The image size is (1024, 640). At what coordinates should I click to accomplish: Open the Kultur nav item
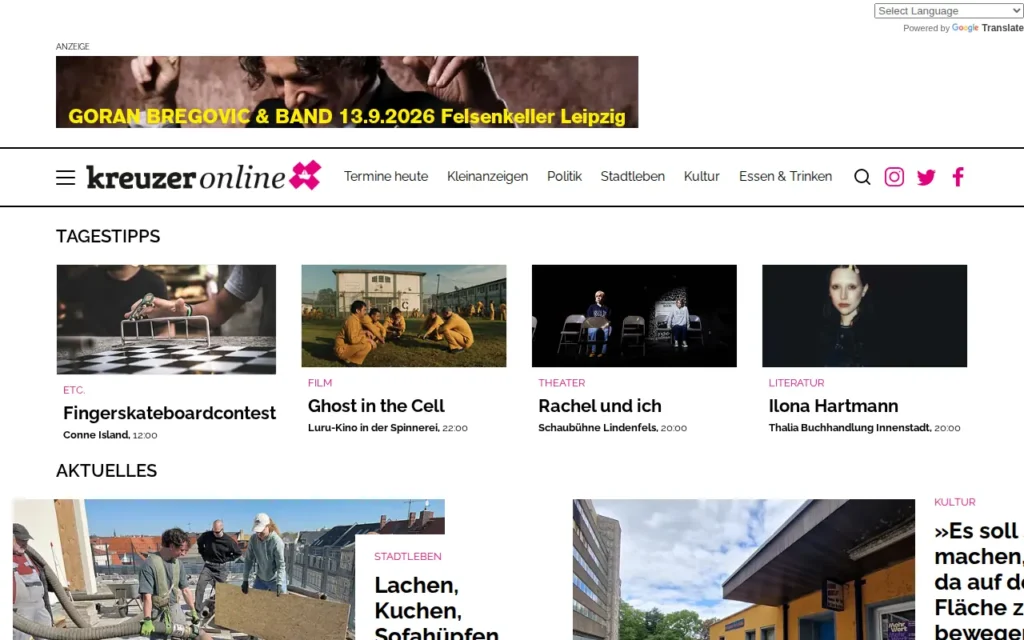click(701, 176)
